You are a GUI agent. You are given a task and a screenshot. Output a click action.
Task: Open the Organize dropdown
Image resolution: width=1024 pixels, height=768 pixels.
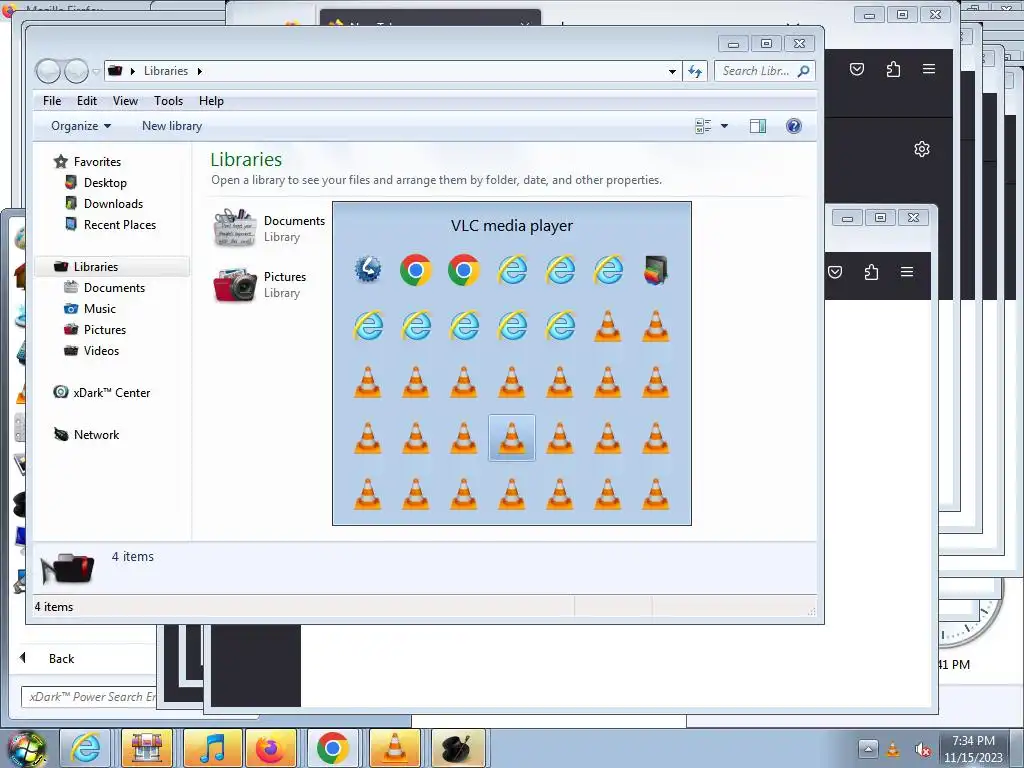pyautogui.click(x=81, y=126)
